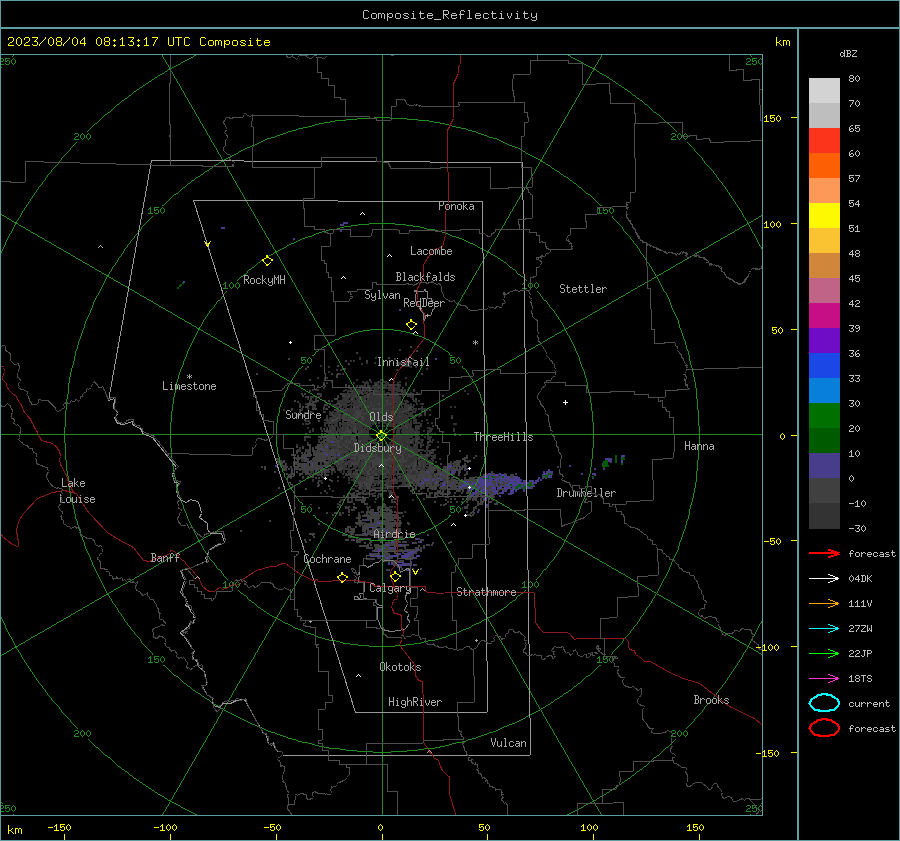Click the Hanna town label

(699, 446)
